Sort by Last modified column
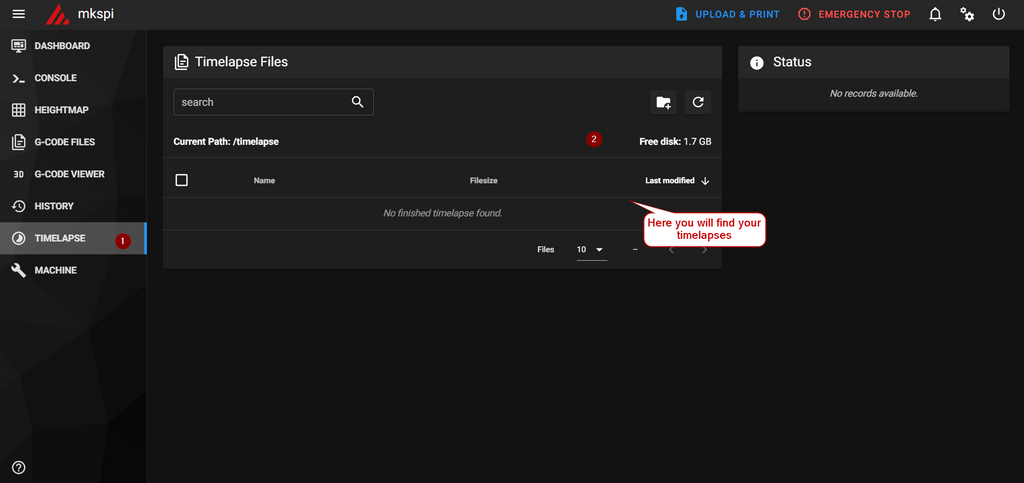The height and width of the screenshot is (483, 1024). click(669, 181)
